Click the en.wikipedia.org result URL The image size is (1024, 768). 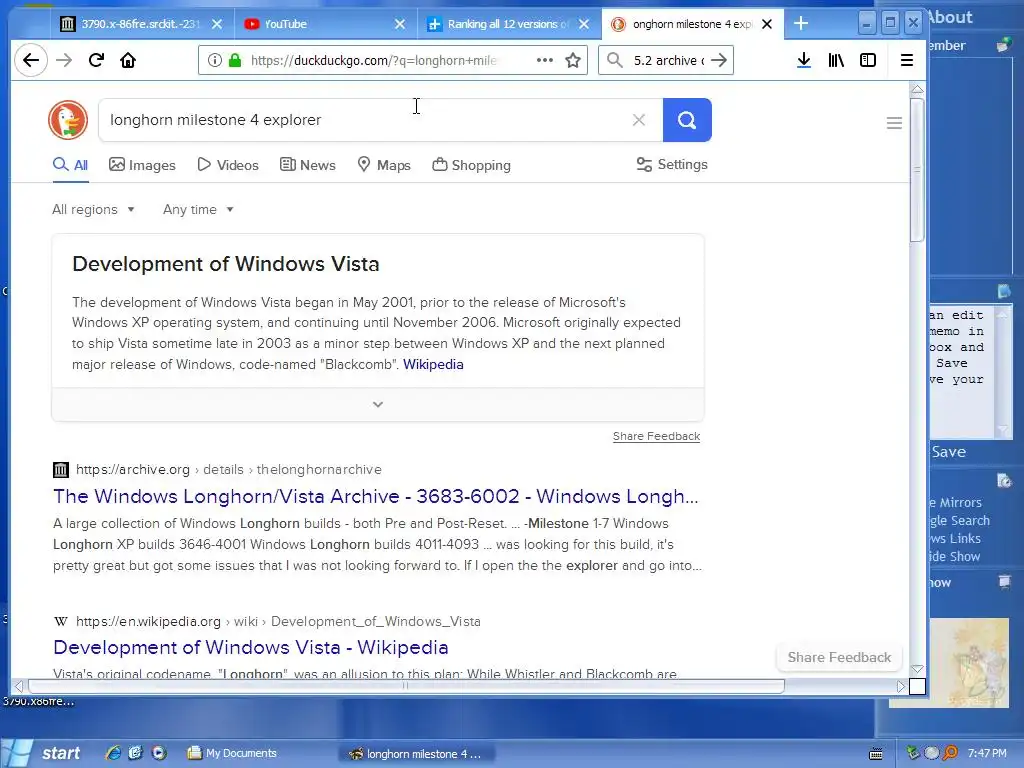(278, 622)
